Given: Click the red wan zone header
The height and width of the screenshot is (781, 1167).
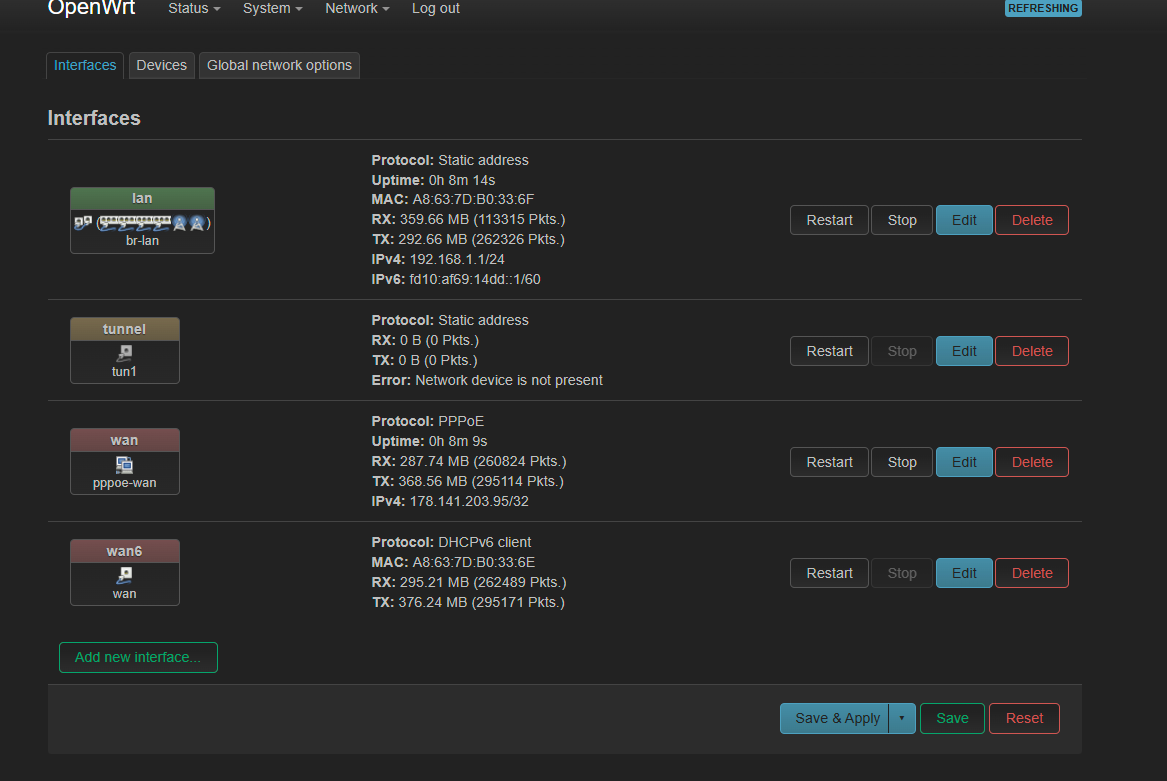Looking at the screenshot, I should [124, 440].
